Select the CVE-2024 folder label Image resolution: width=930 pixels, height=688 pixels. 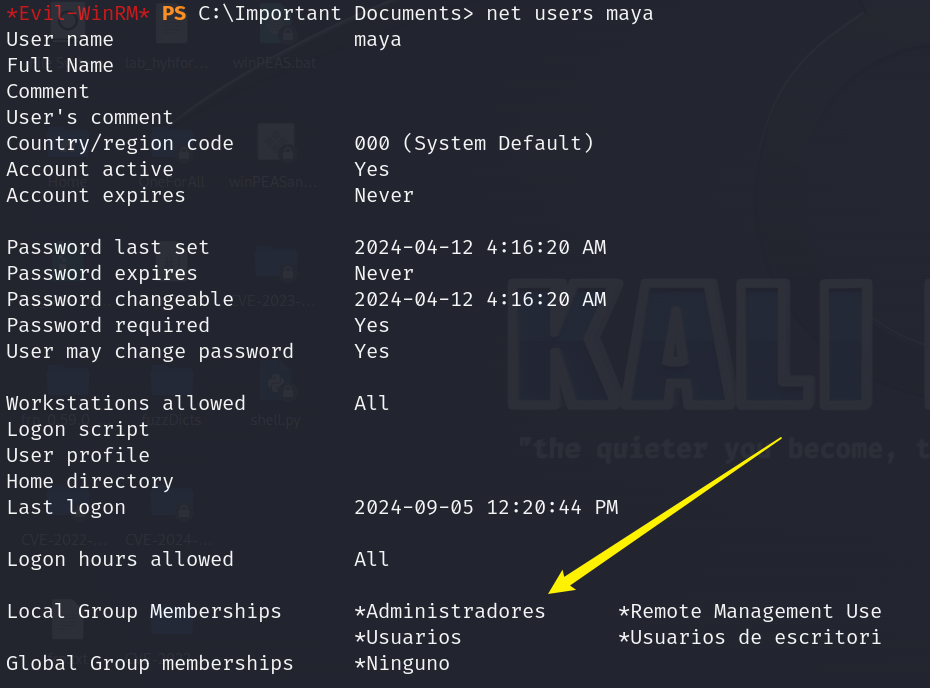168,540
